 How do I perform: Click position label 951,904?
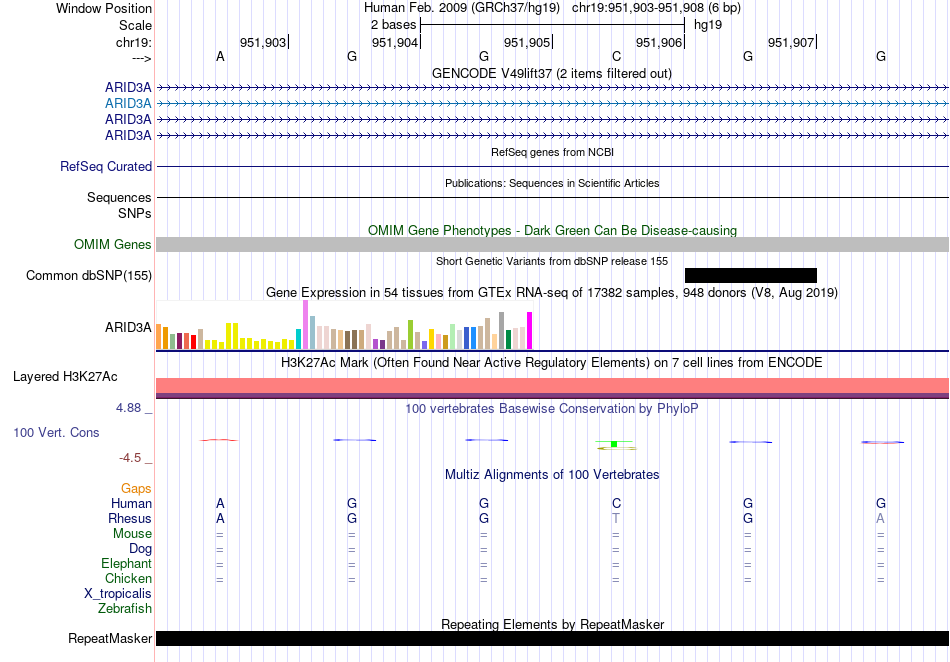395,42
